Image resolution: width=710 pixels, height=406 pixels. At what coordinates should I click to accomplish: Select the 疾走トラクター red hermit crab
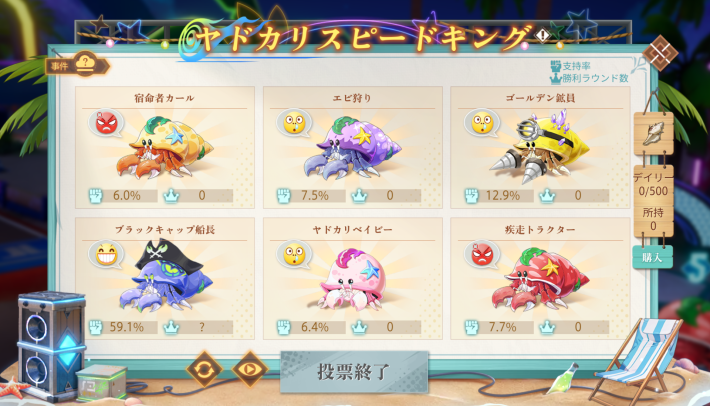click(540, 278)
